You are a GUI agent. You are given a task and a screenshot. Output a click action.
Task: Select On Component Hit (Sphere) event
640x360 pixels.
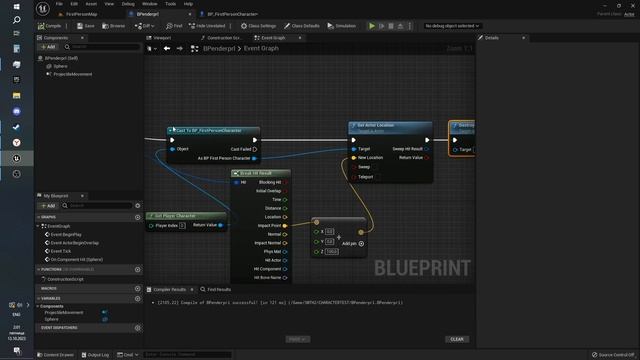pos(76,260)
